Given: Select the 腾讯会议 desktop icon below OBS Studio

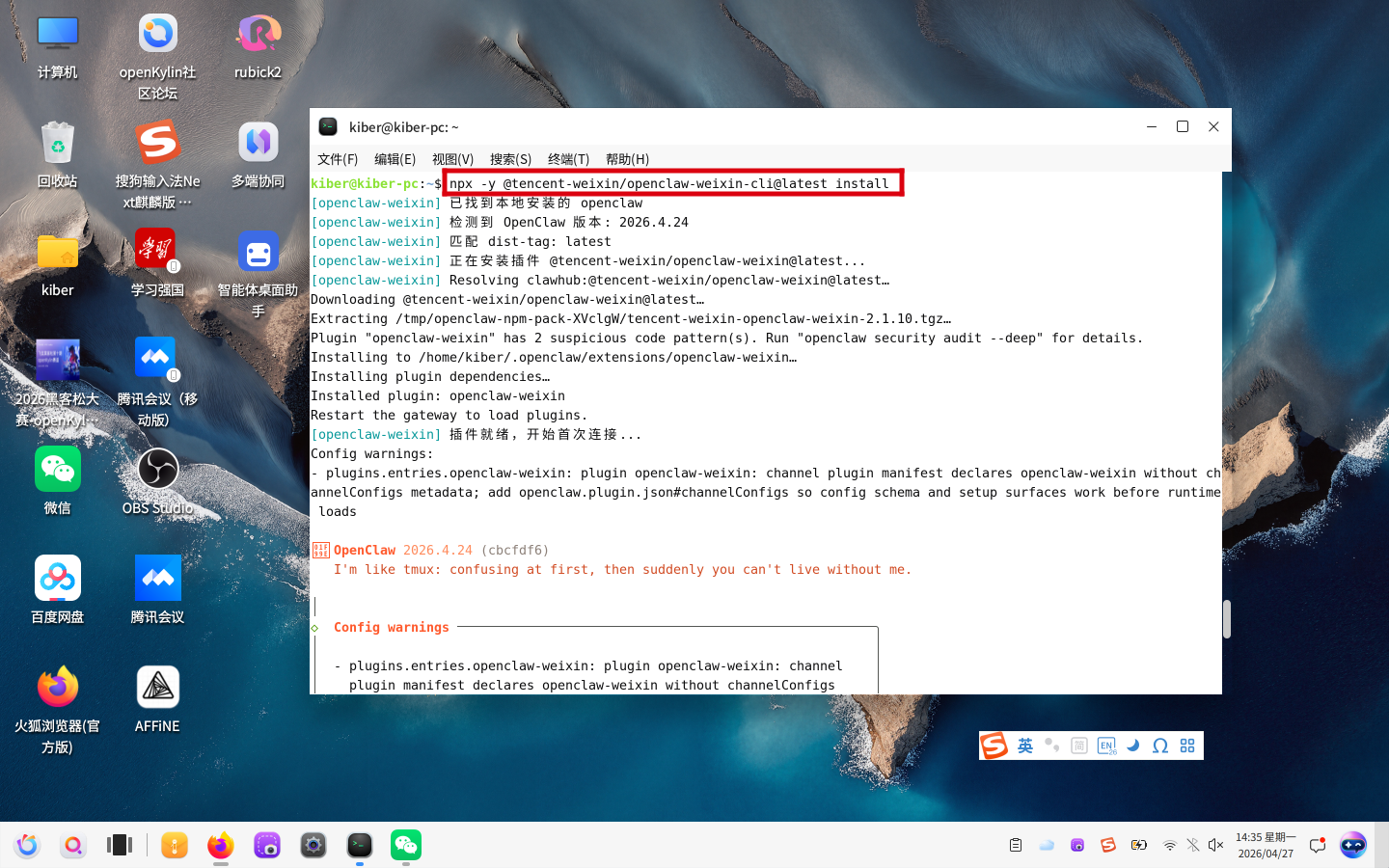Looking at the screenshot, I should pos(158,579).
